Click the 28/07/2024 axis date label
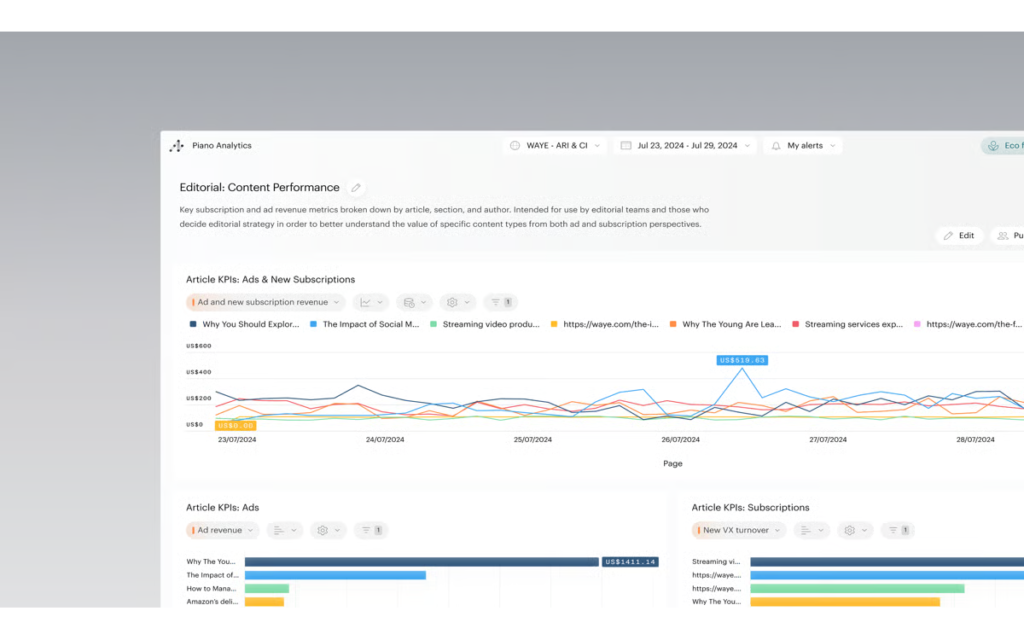 click(x=976, y=440)
